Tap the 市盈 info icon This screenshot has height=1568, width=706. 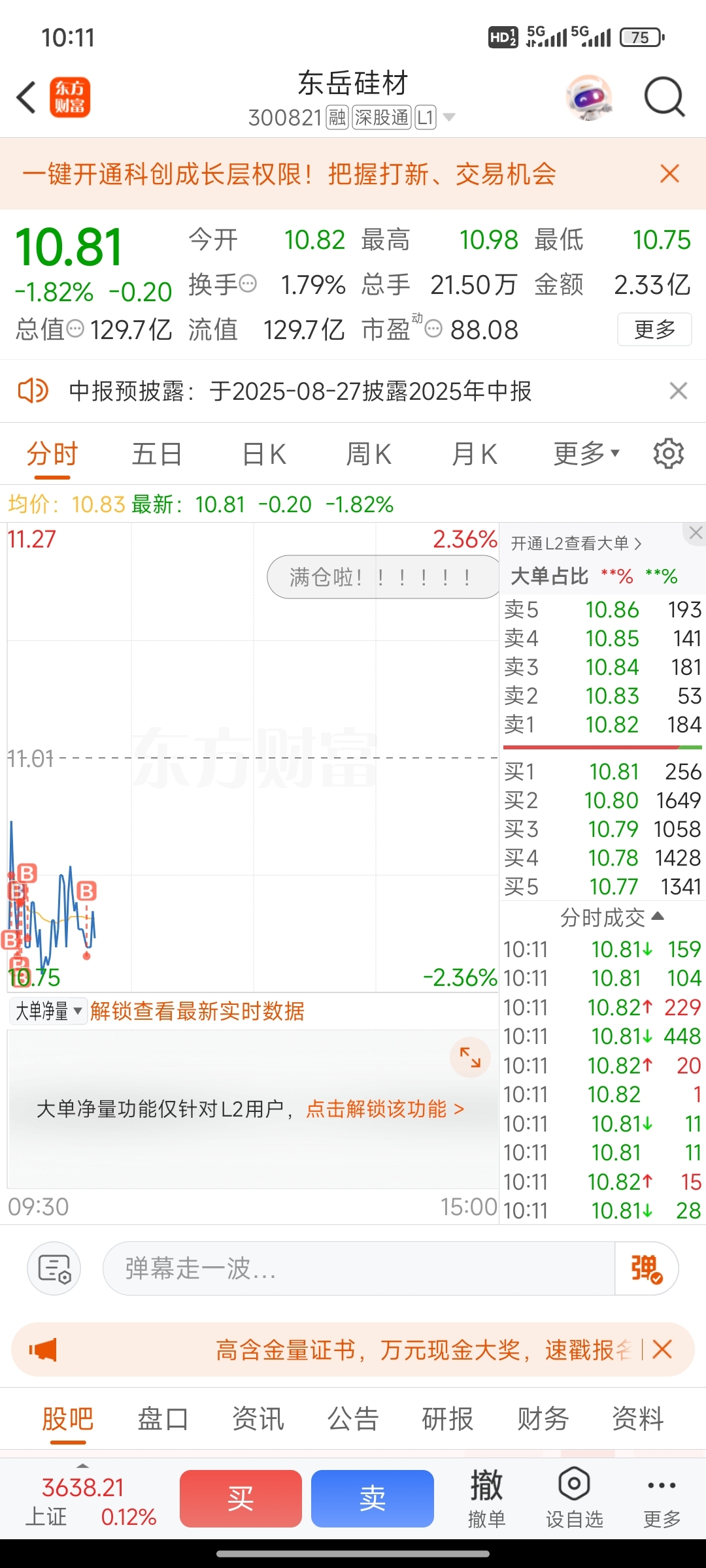point(433,329)
